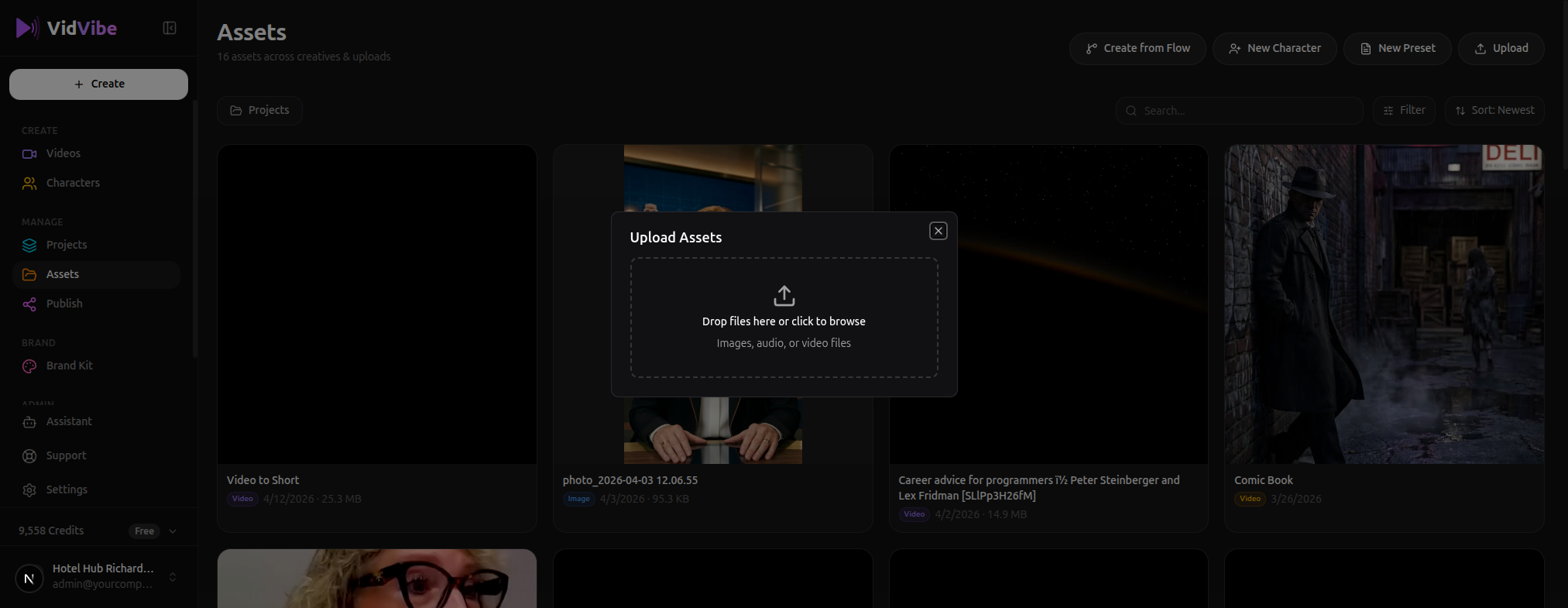
Task: Open Characters in the sidebar
Action: (x=97, y=183)
